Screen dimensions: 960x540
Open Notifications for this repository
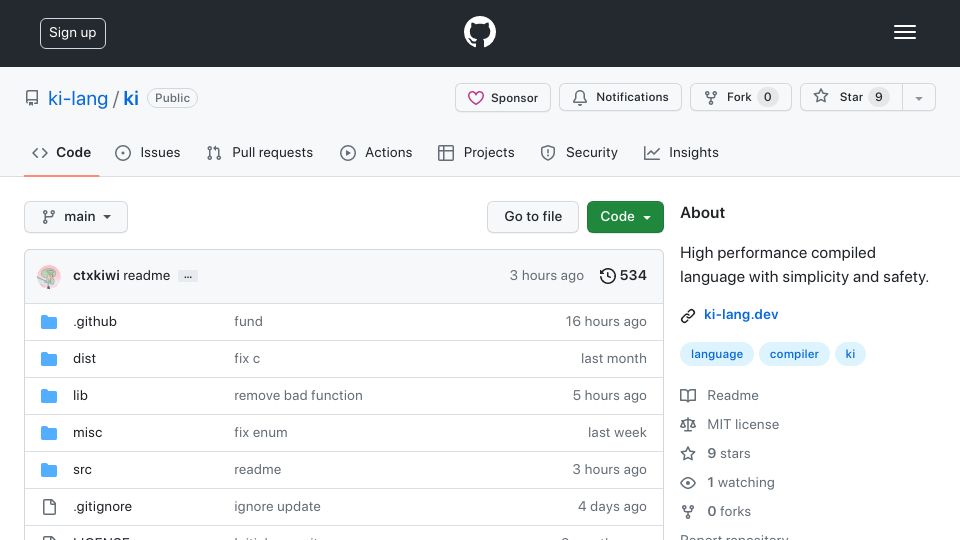click(620, 97)
